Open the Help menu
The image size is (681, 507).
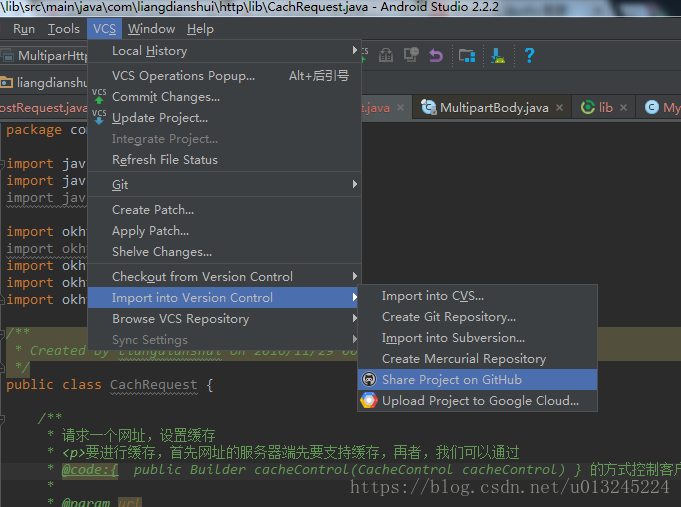point(200,29)
